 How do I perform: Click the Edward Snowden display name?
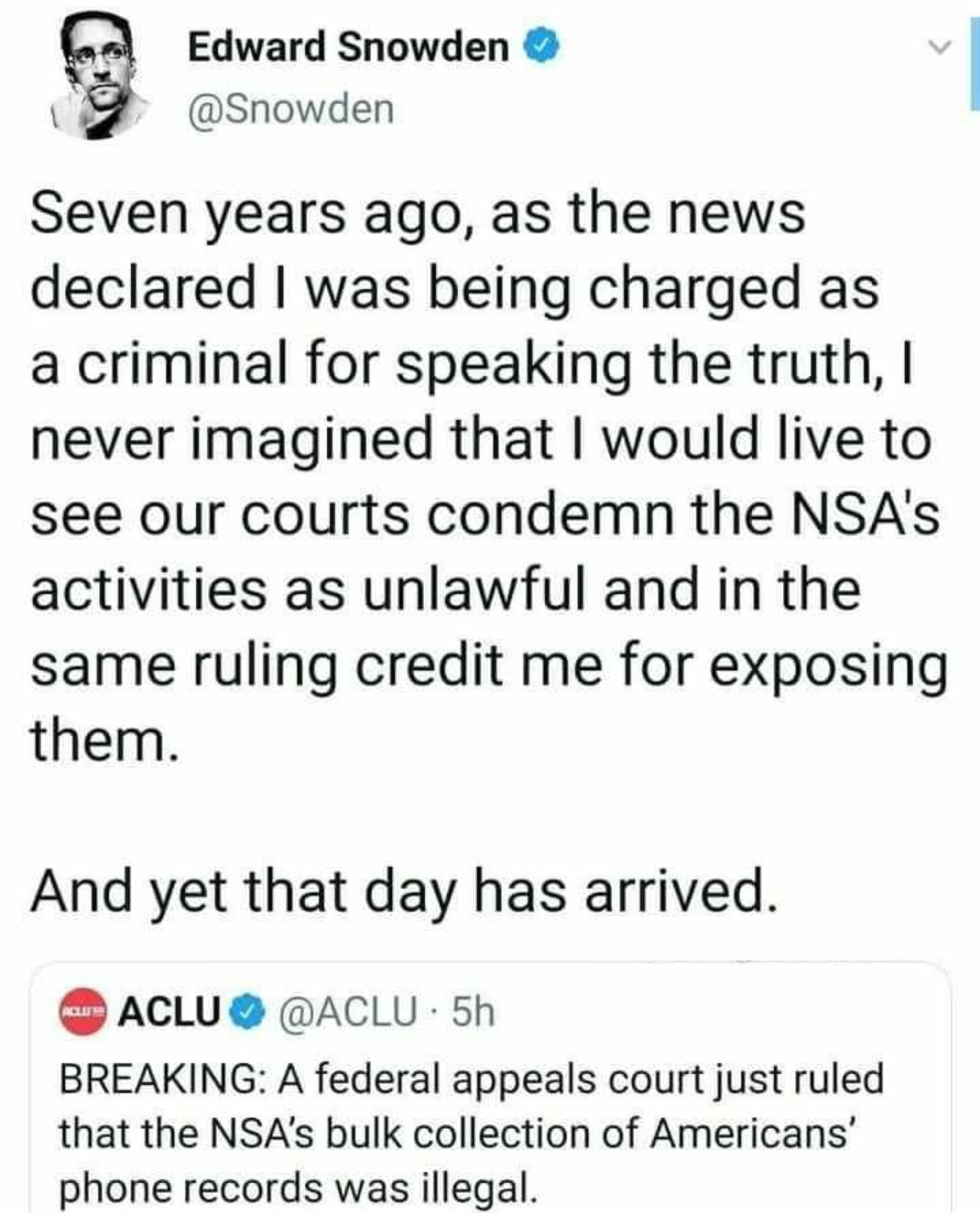coord(348,45)
